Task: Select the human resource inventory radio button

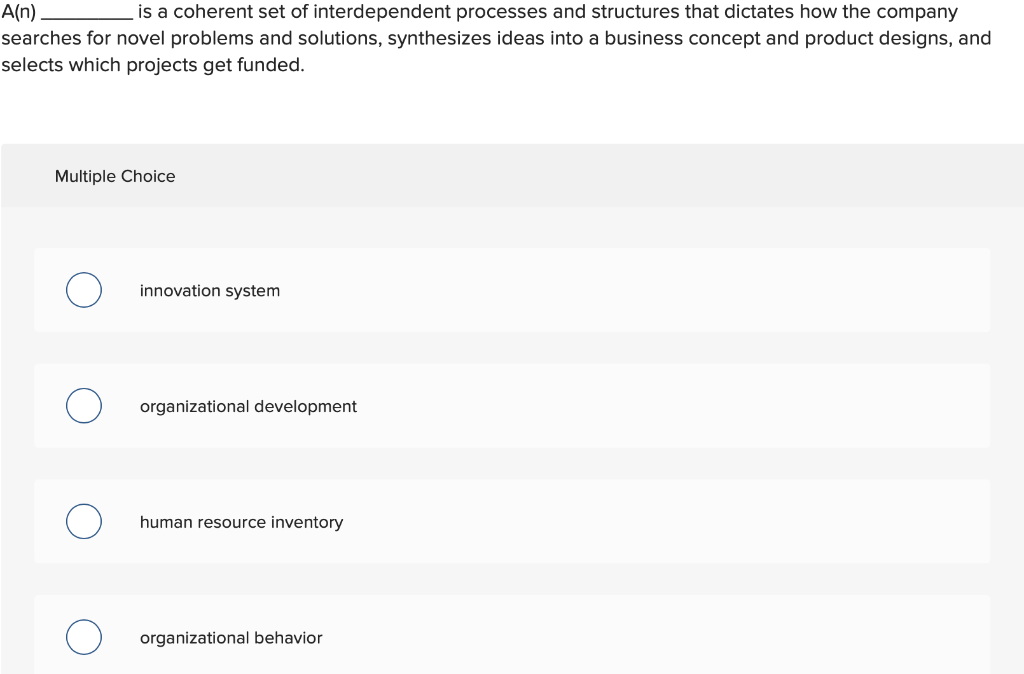Action: point(83,521)
